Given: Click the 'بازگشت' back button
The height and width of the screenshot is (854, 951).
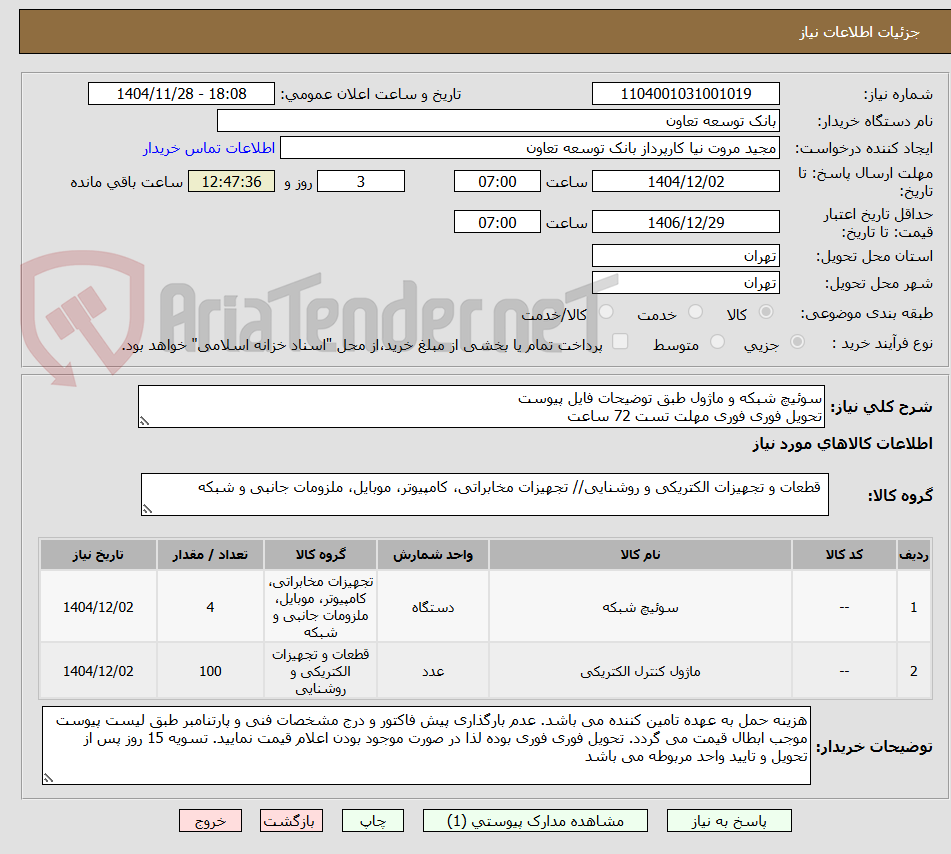Looking at the screenshot, I should [x=291, y=821].
